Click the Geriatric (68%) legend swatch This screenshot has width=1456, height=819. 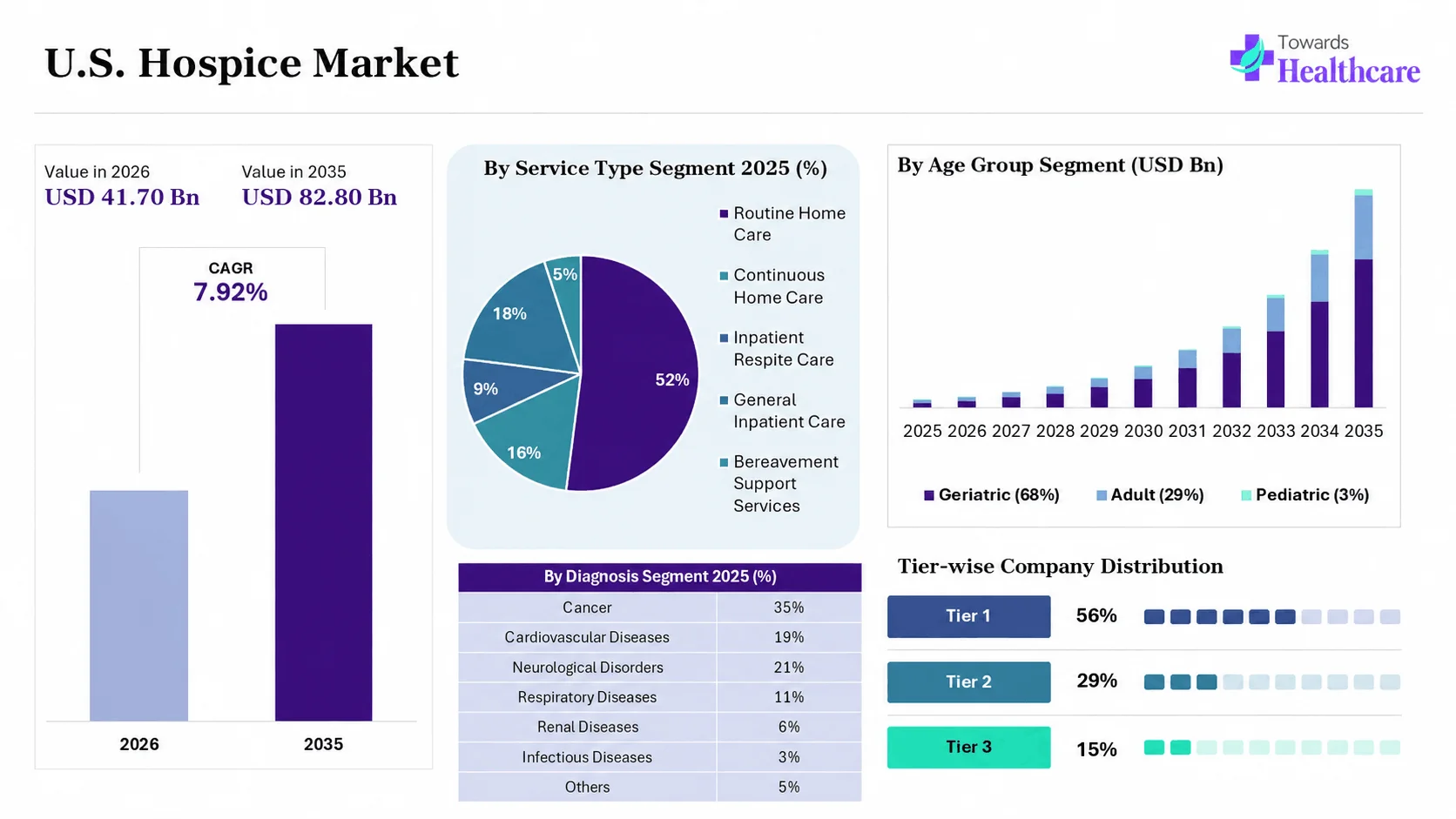tap(929, 495)
